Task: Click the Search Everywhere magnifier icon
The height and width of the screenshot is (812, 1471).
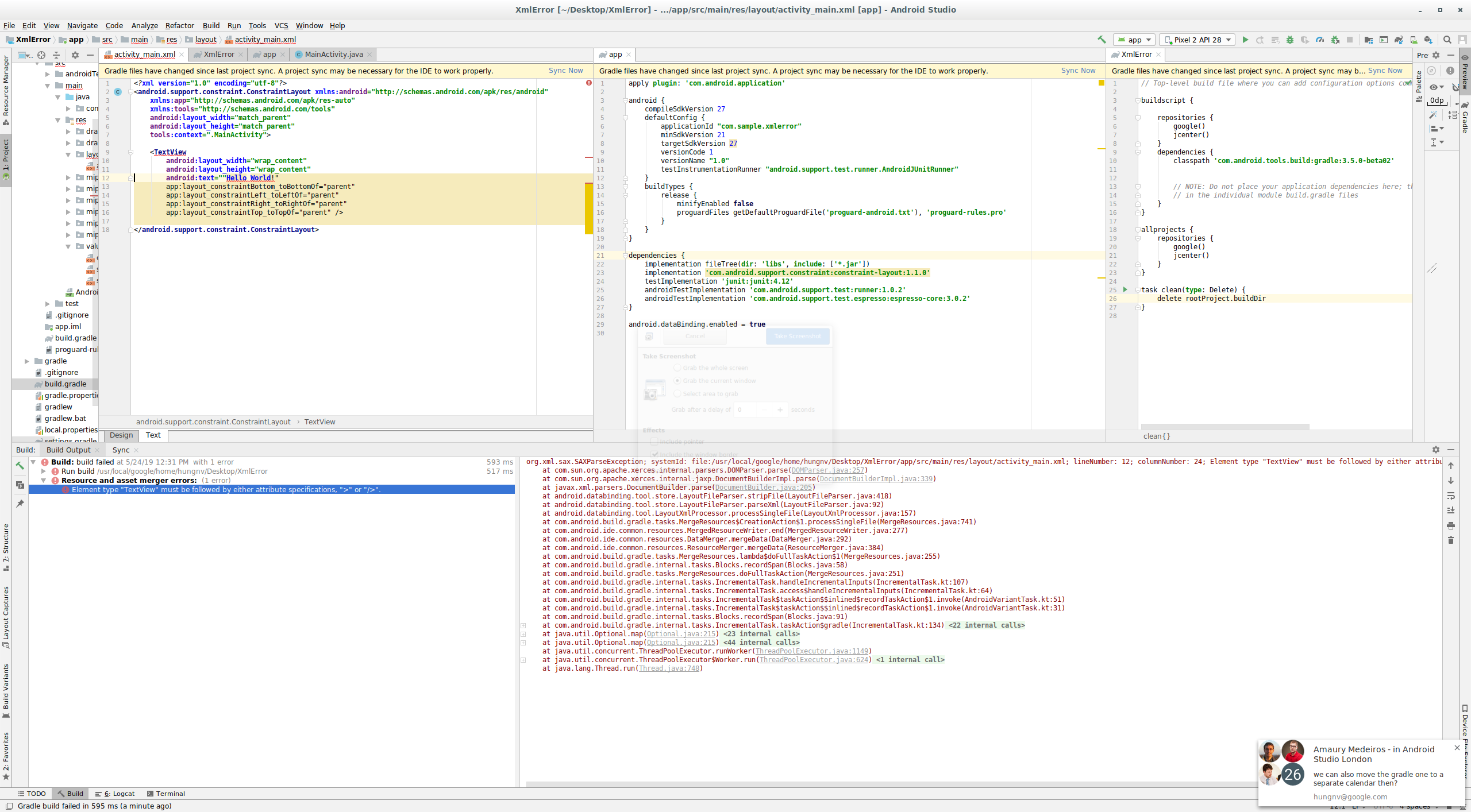Action: point(1447,40)
